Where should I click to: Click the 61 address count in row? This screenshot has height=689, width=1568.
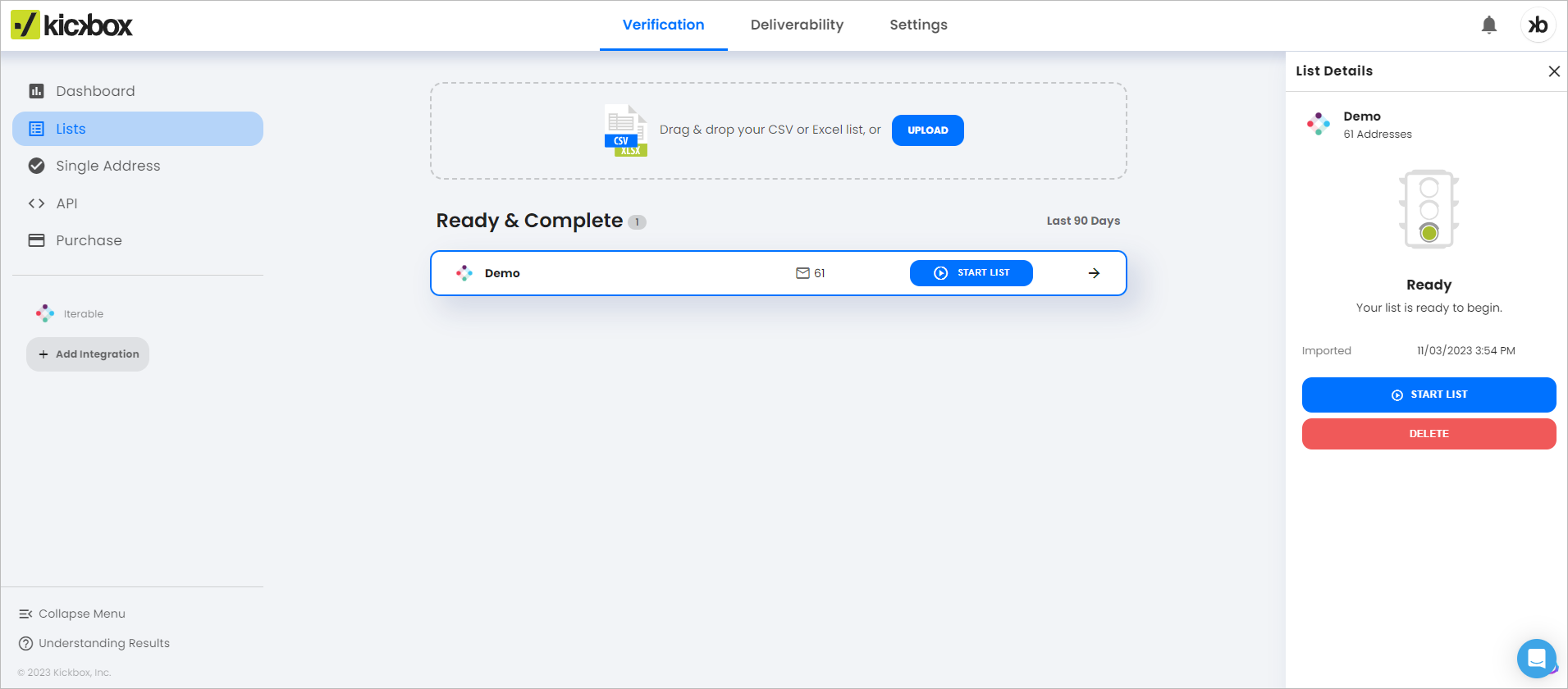point(820,273)
